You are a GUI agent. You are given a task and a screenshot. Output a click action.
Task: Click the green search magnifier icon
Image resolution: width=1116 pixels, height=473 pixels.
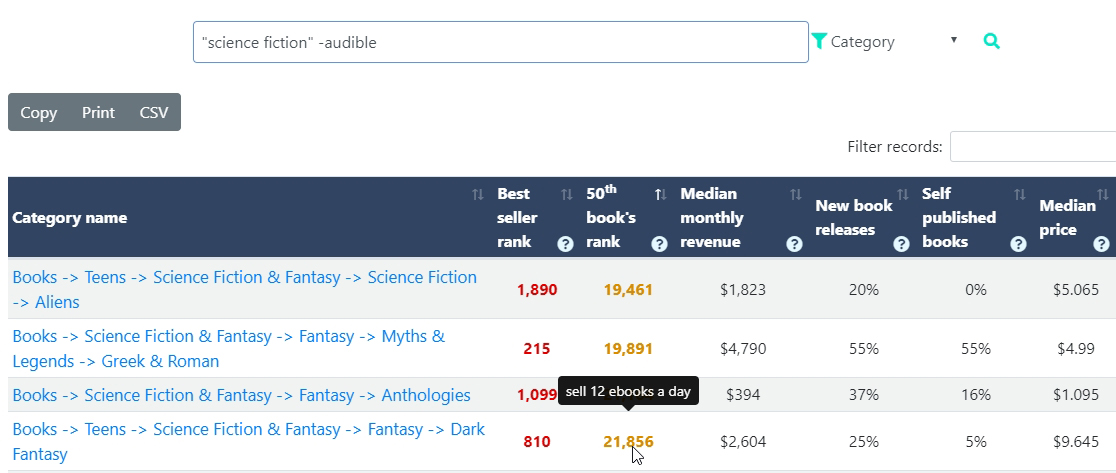click(991, 41)
